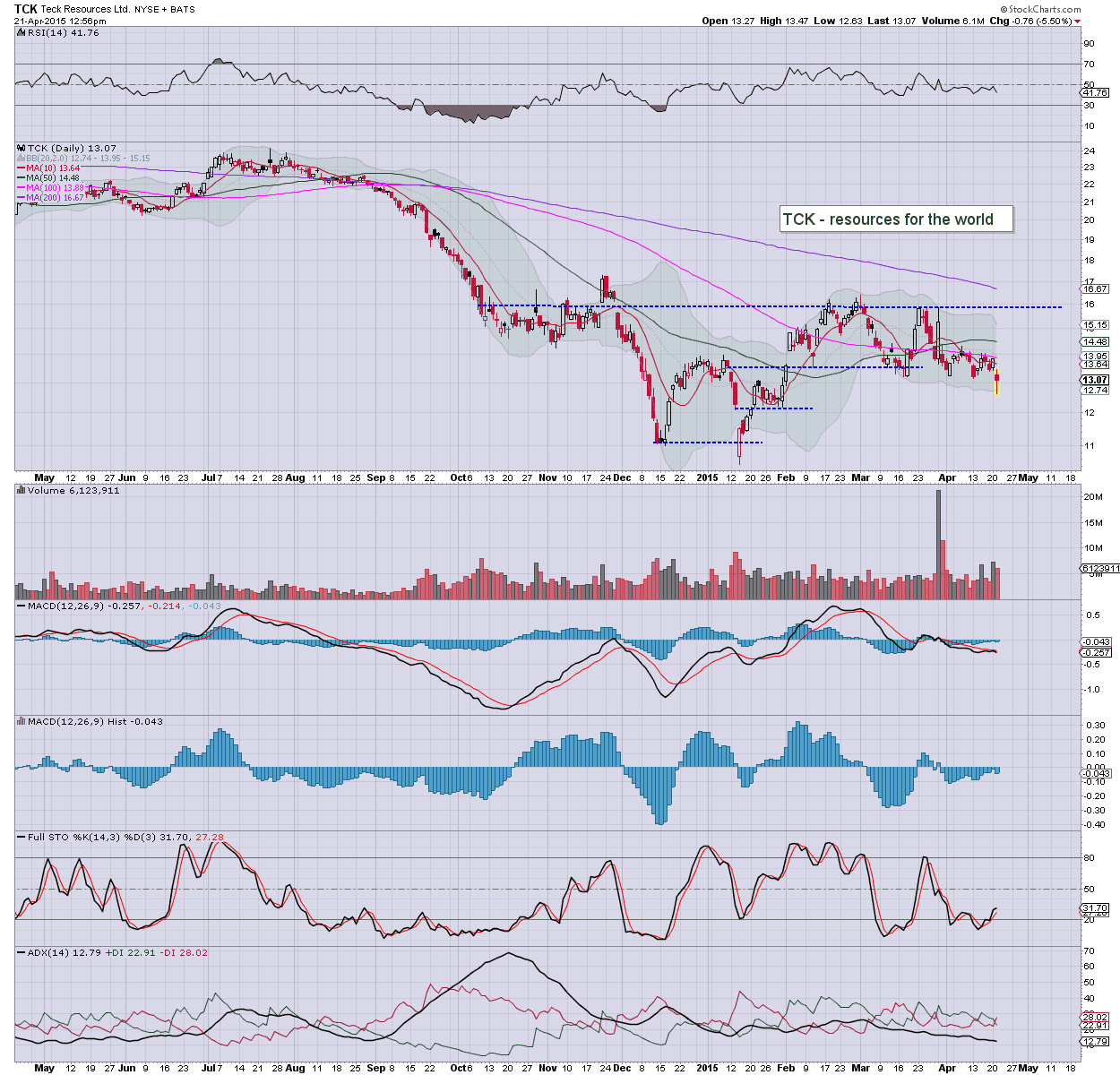The image size is (1120, 1075).
Task: Click the Chg -0.76 (-5.50%) readout
Action: [x=1030, y=21]
